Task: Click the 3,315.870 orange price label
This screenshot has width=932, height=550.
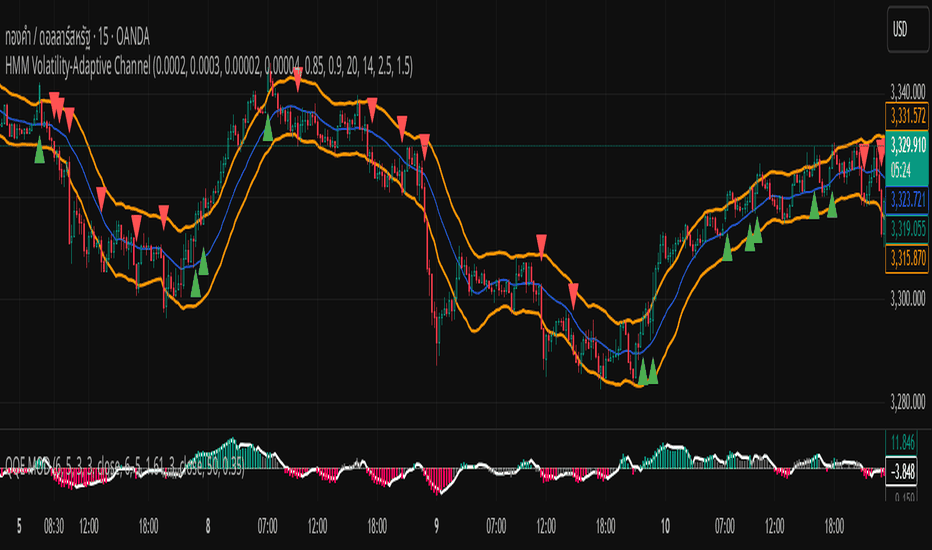Action: click(907, 259)
